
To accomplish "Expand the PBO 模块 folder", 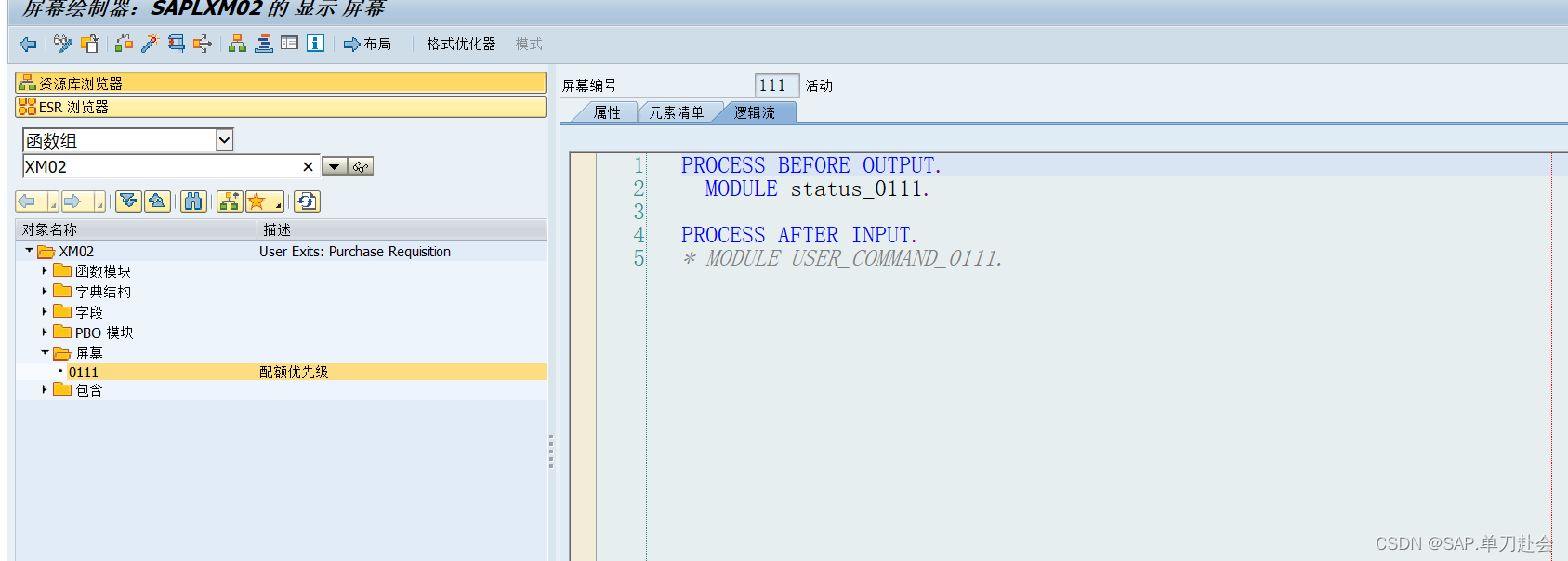I will tap(45, 332).
